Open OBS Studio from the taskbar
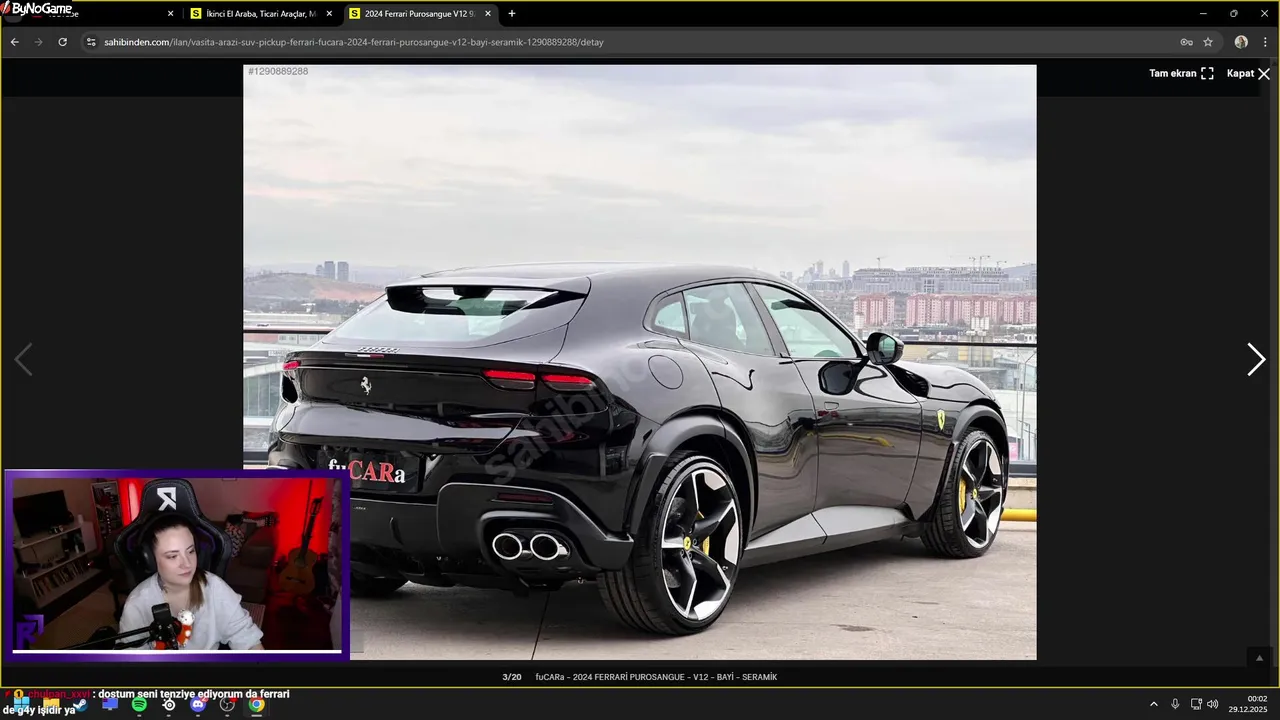 pos(227,705)
